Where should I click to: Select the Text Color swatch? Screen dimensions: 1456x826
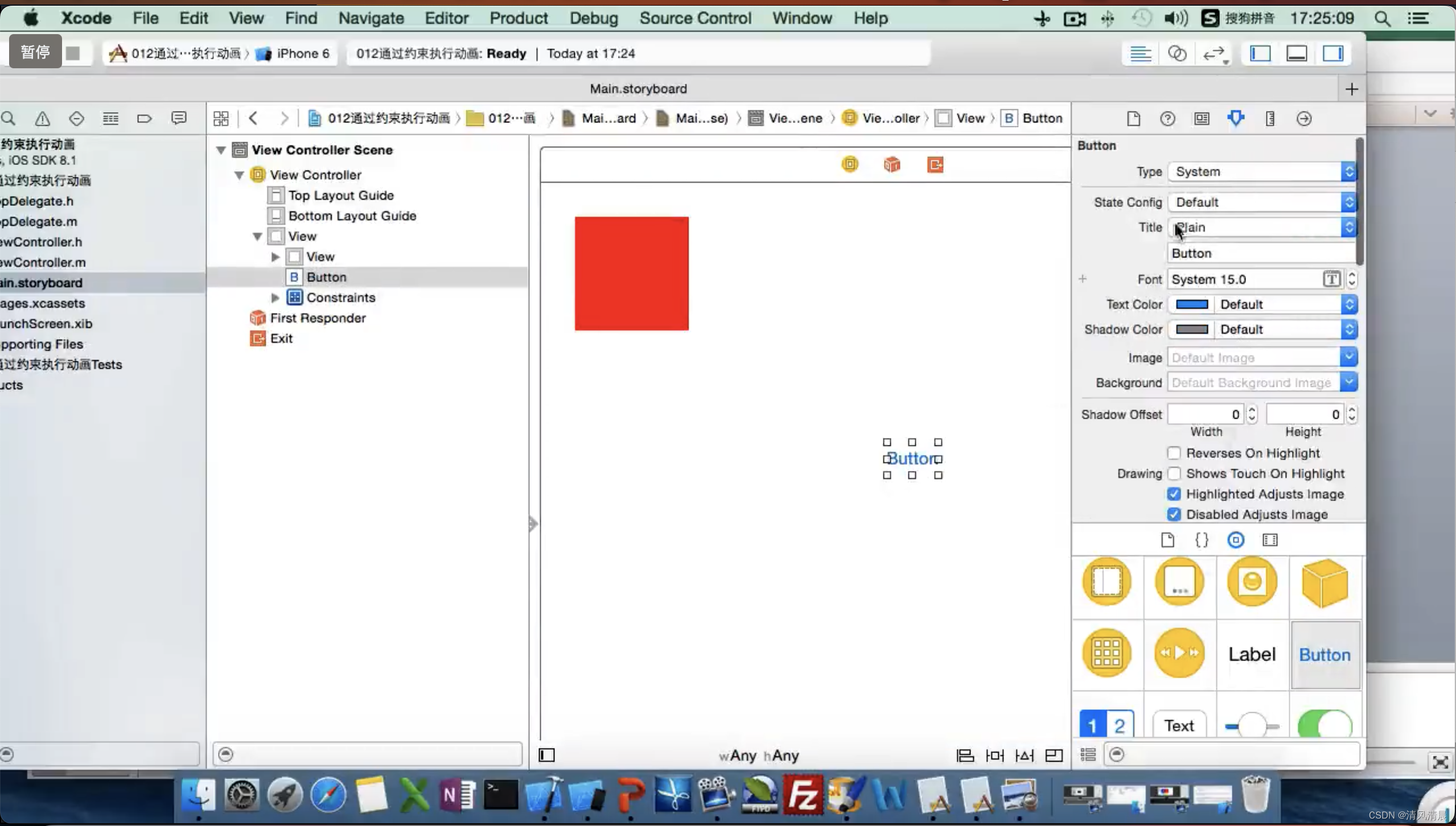point(1192,304)
